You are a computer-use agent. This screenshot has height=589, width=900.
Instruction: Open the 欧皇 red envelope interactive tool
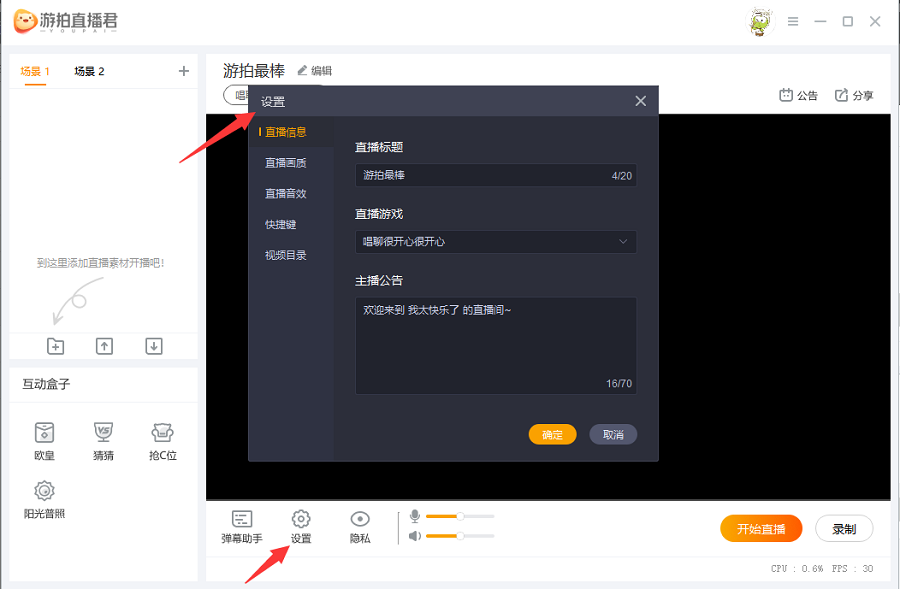[43, 440]
